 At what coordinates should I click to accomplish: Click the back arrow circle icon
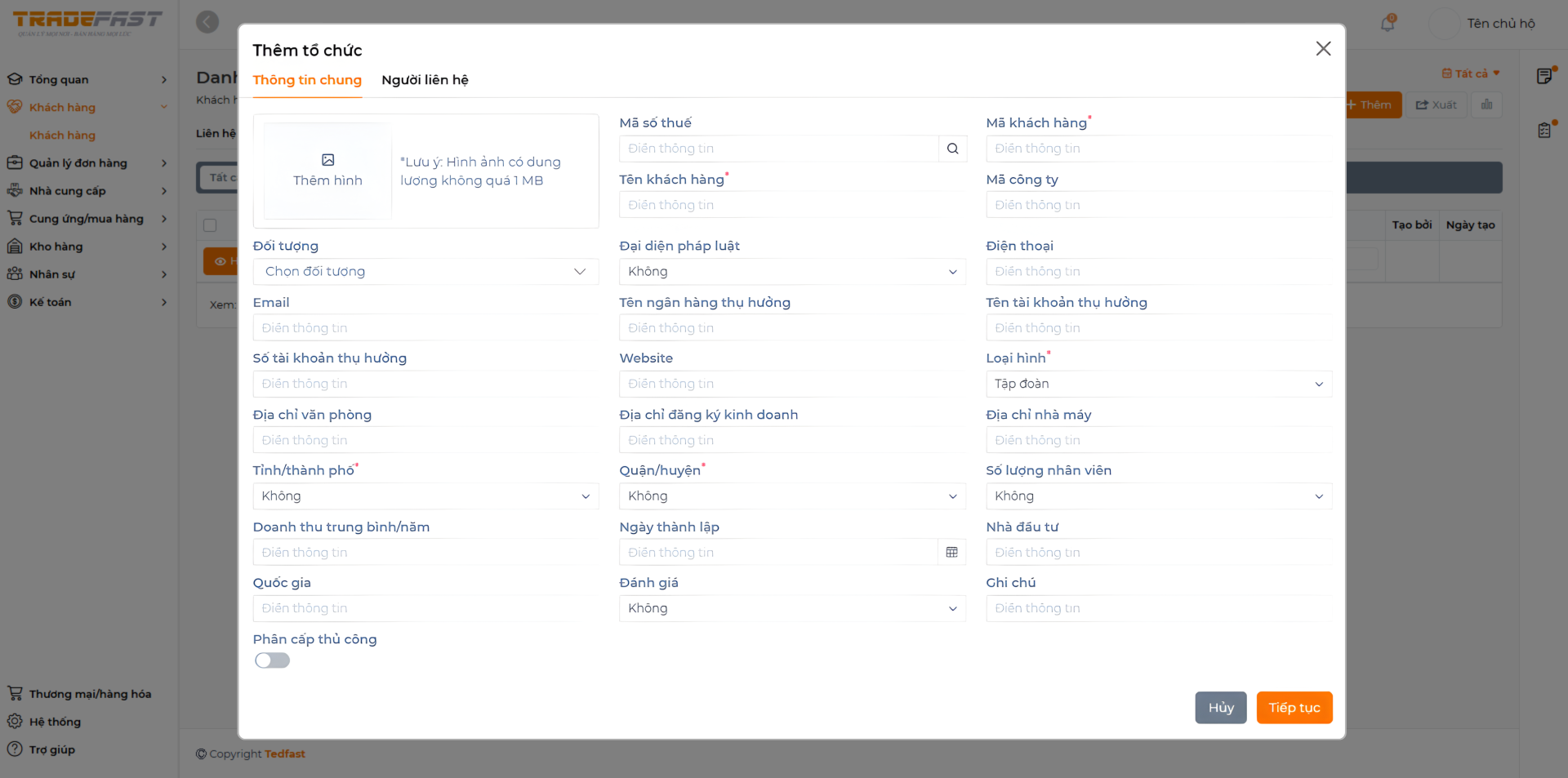207,22
